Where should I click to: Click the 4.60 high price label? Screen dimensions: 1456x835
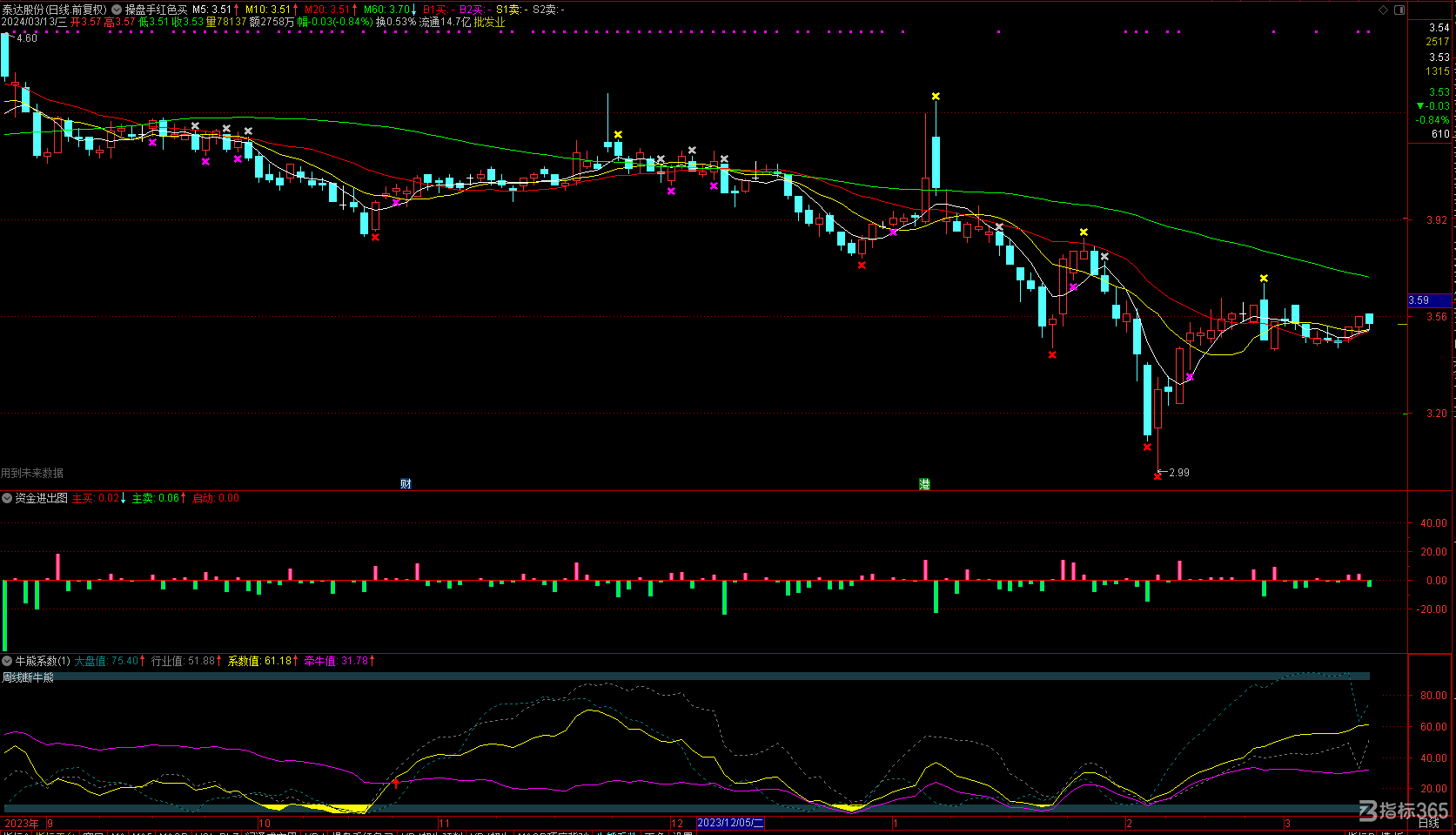27,38
